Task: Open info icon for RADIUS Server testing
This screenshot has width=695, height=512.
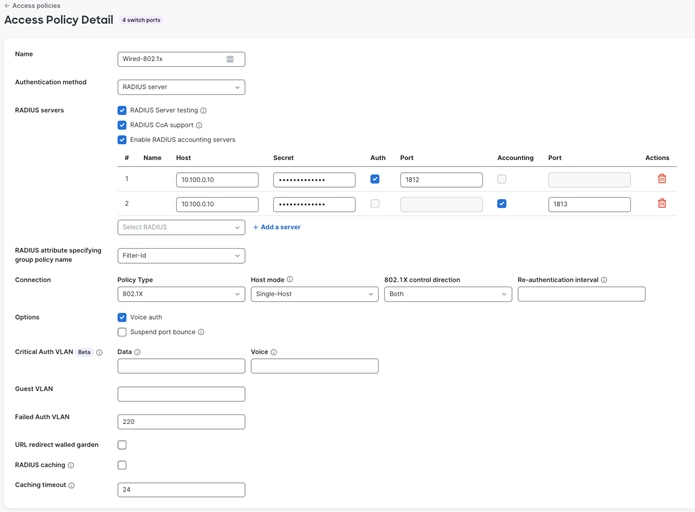Action: click(203, 110)
